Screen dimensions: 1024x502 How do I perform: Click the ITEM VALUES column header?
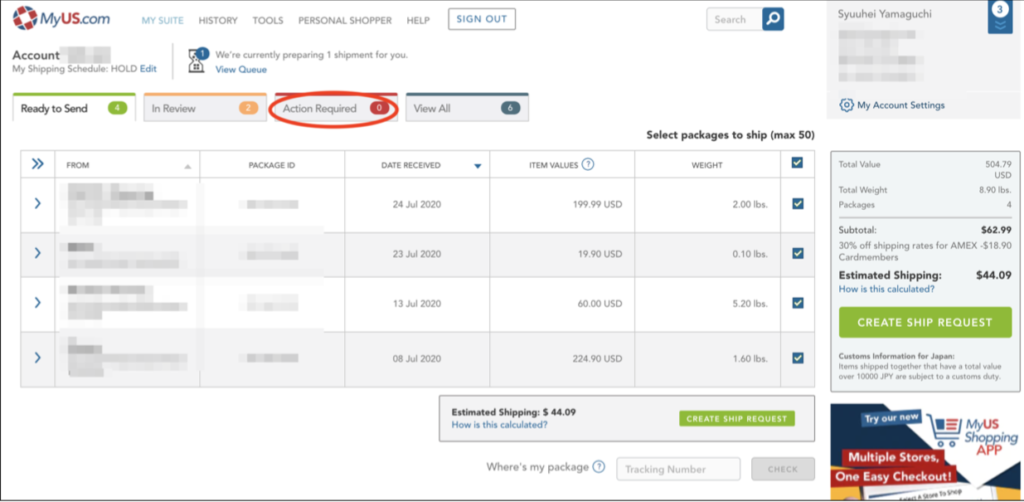pyautogui.click(x=553, y=165)
